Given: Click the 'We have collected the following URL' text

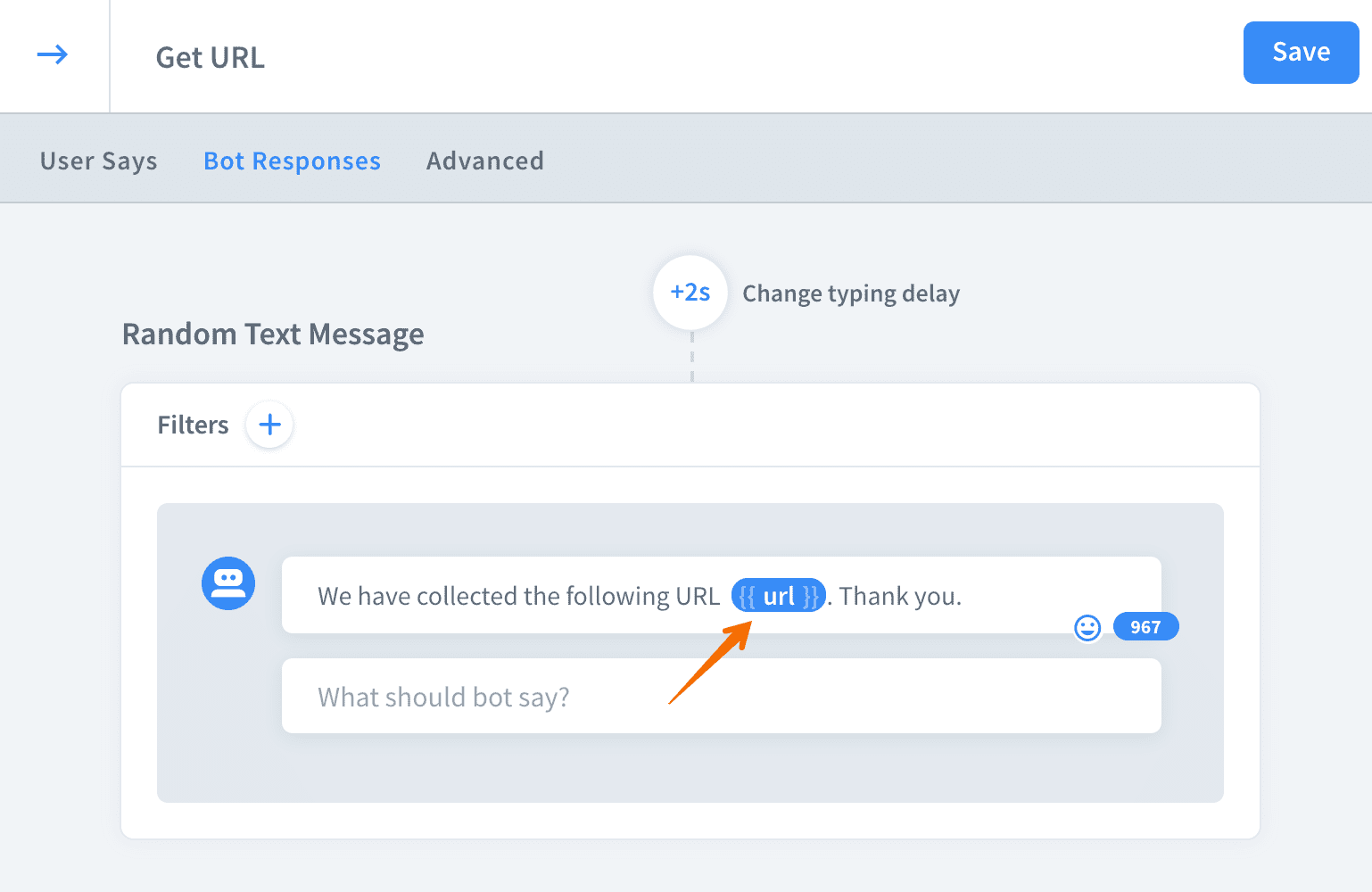Looking at the screenshot, I should click(x=518, y=596).
